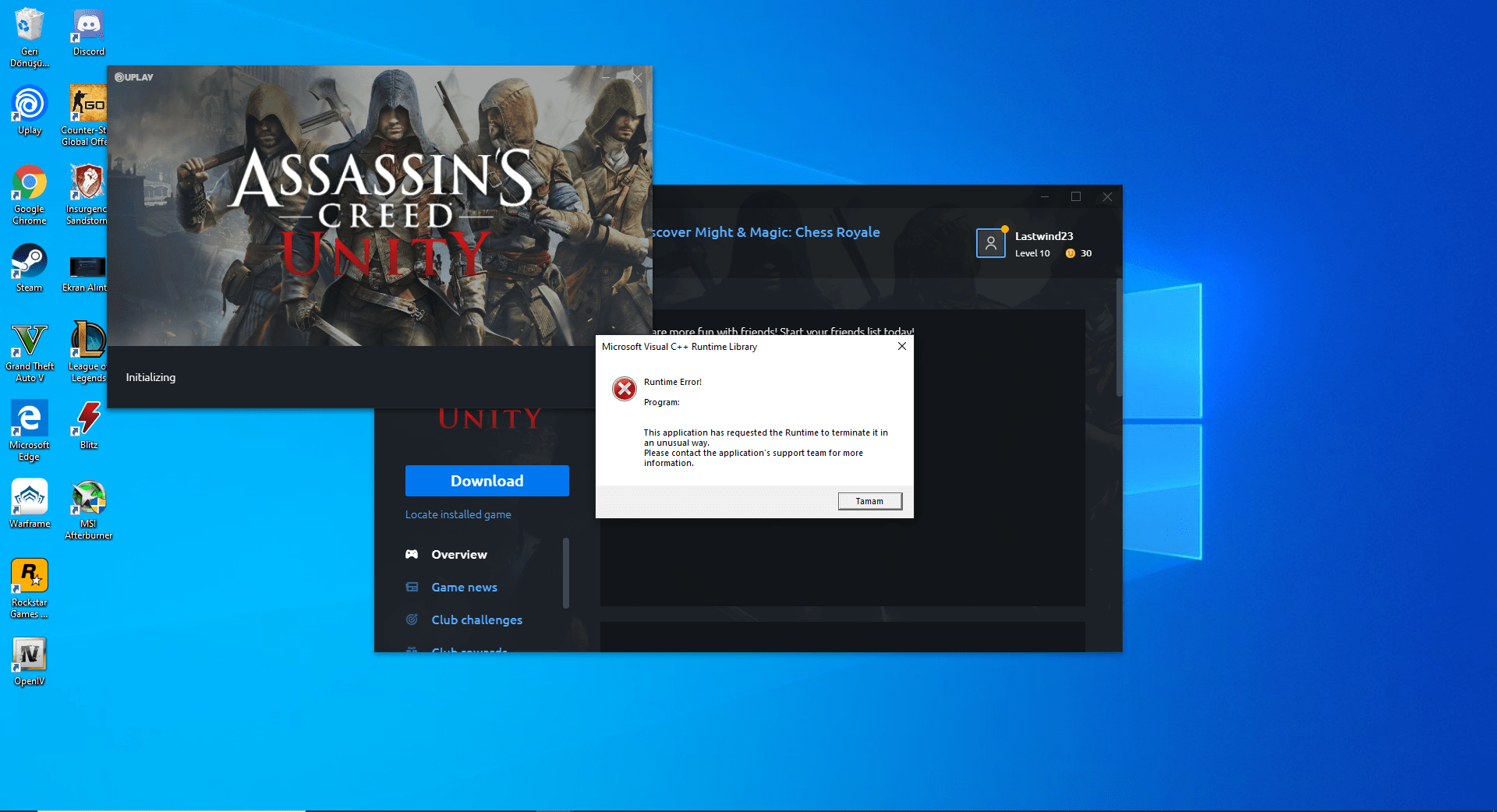Open the Game news section
This screenshot has height=812, width=1497.
tap(465, 588)
